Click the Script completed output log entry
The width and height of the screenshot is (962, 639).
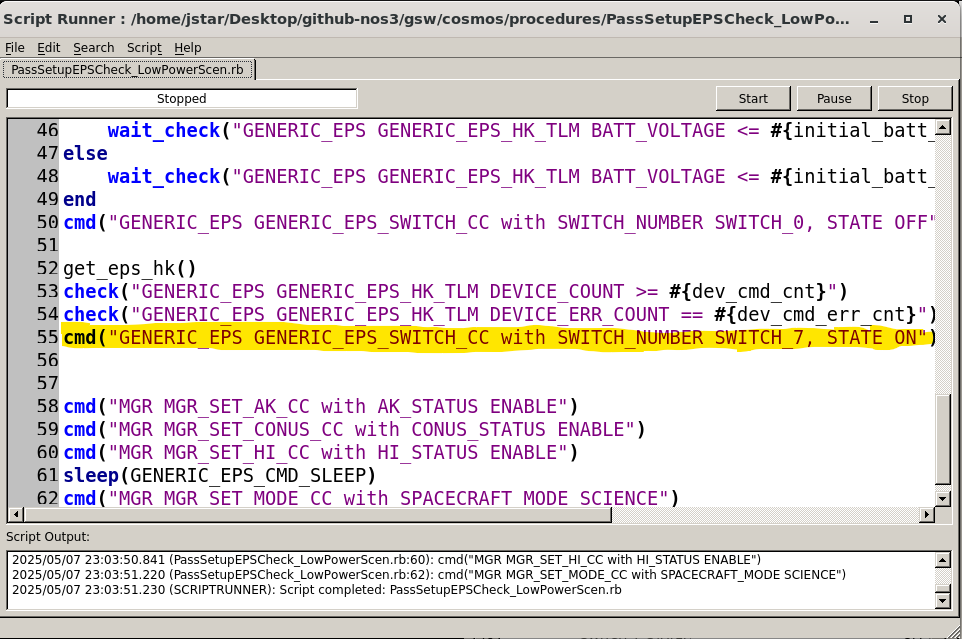coord(317,590)
